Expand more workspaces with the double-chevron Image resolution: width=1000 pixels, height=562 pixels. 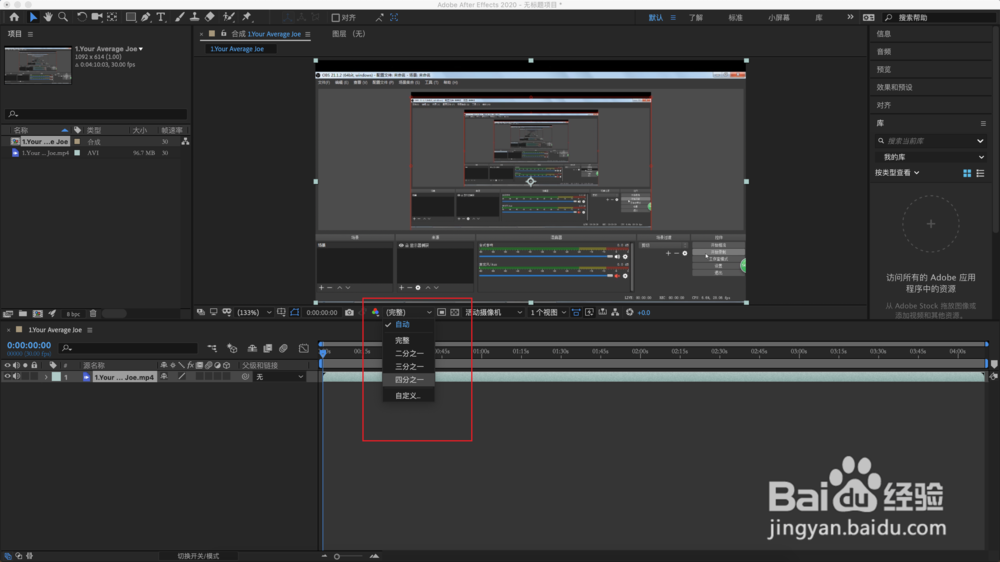[850, 17]
